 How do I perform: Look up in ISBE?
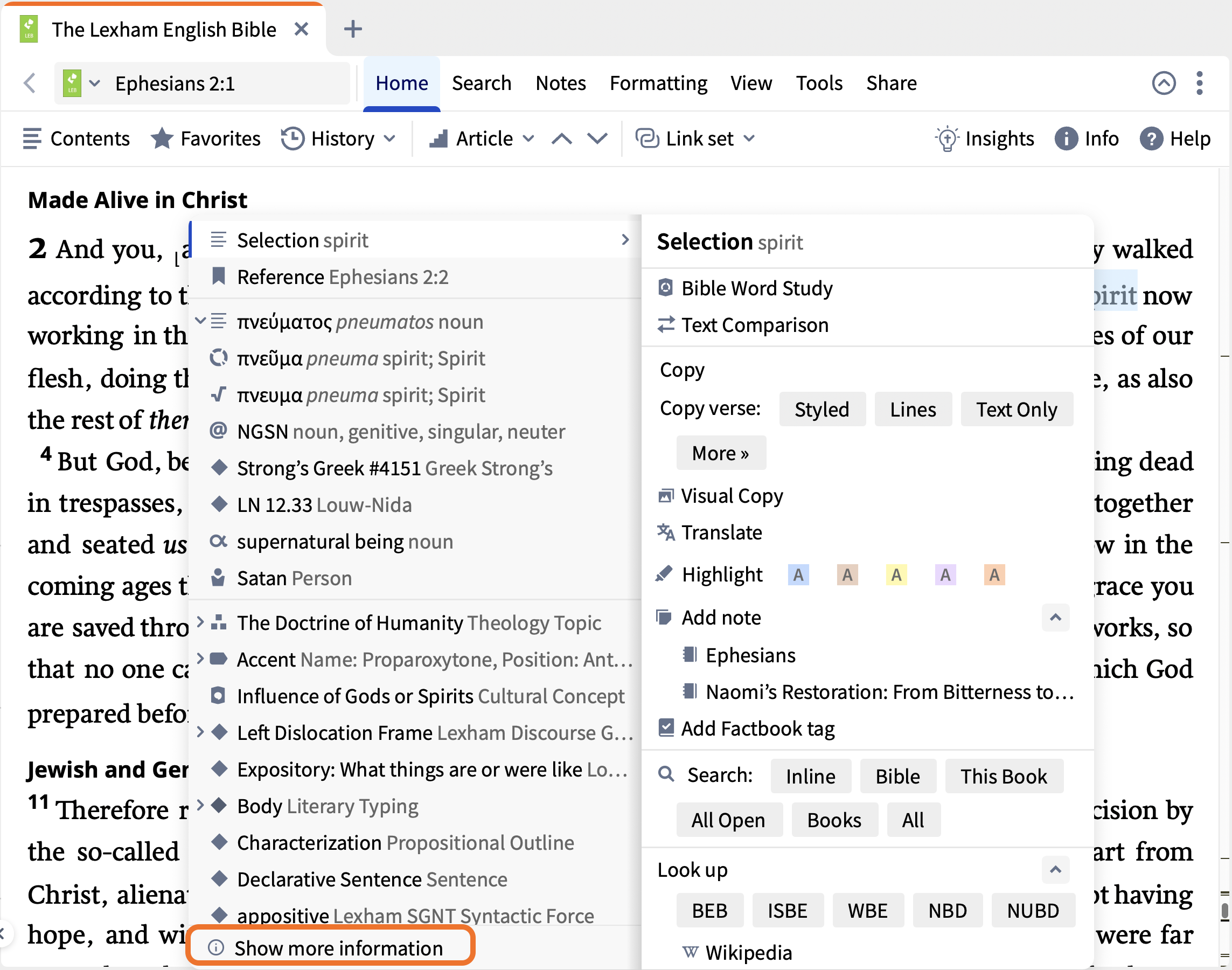click(x=788, y=910)
